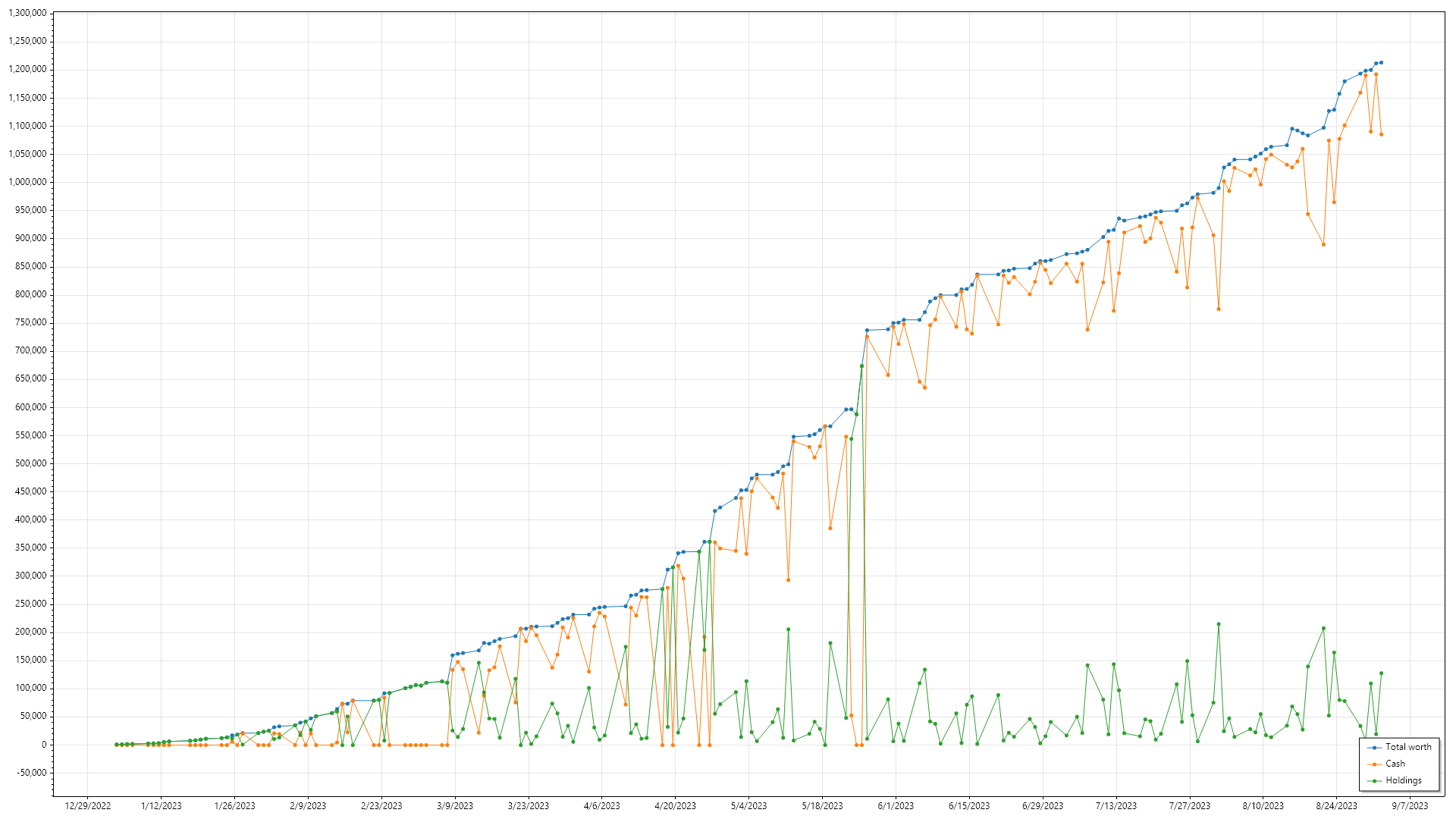Click the Cash legend label
This screenshot has width=1456, height=819.
tap(1395, 764)
